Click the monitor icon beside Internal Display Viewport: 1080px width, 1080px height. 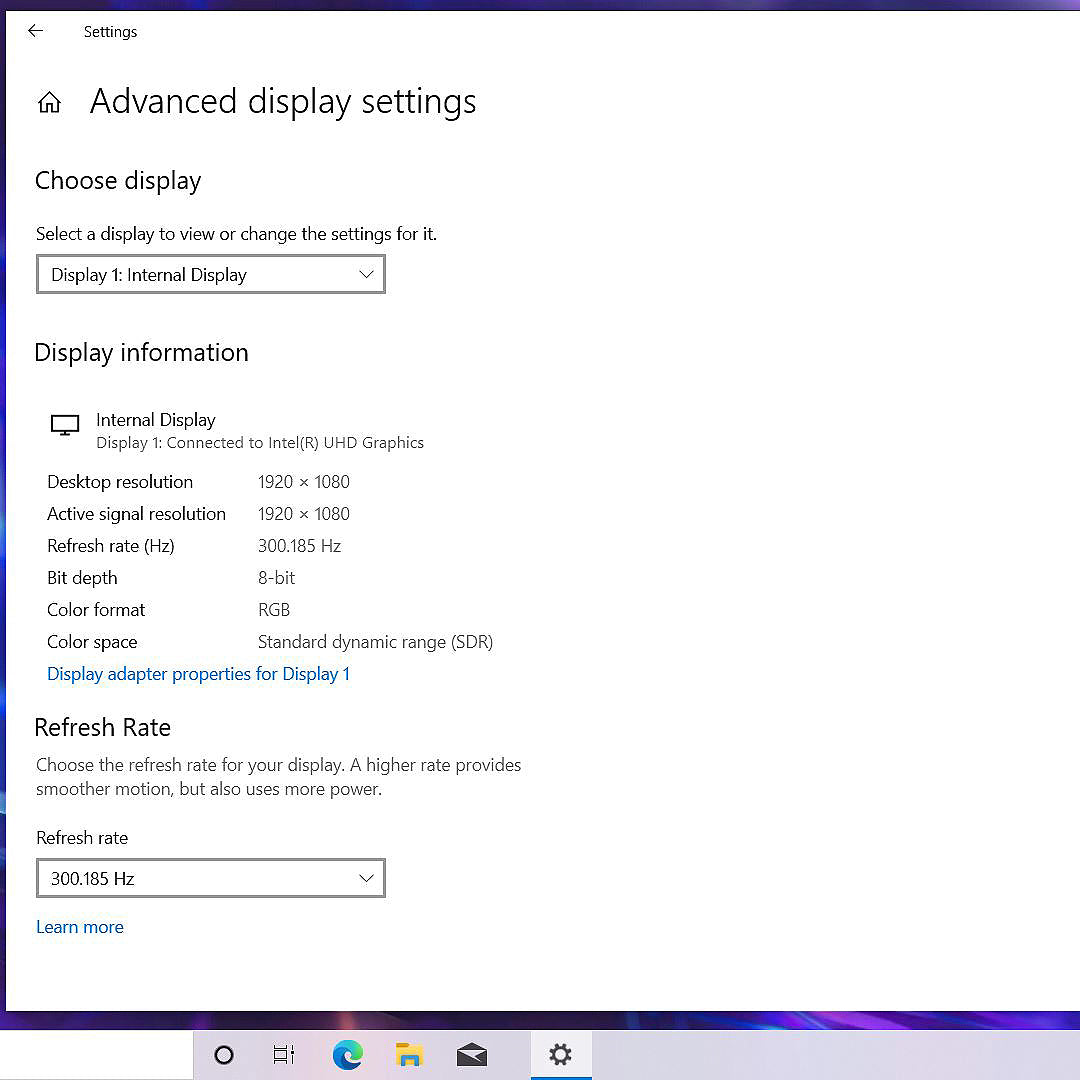coord(65,425)
